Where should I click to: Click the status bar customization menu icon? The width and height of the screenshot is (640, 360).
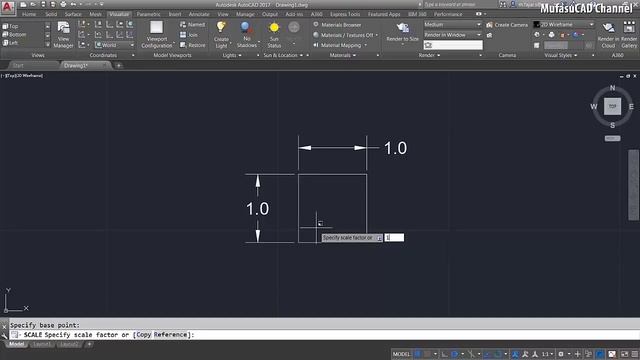pos(635,354)
